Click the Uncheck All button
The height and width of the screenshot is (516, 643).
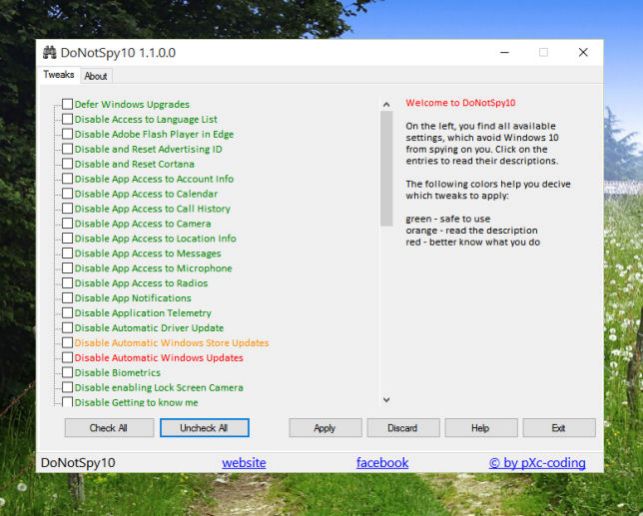[204, 428]
